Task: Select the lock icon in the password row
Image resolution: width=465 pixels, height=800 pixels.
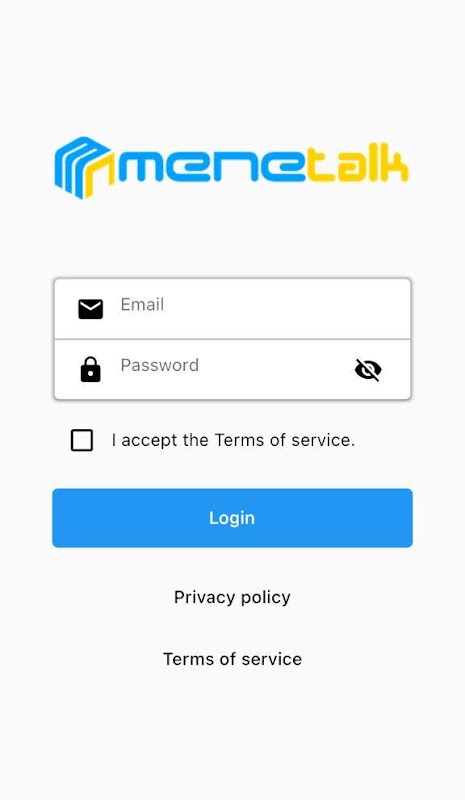Action: [x=90, y=369]
